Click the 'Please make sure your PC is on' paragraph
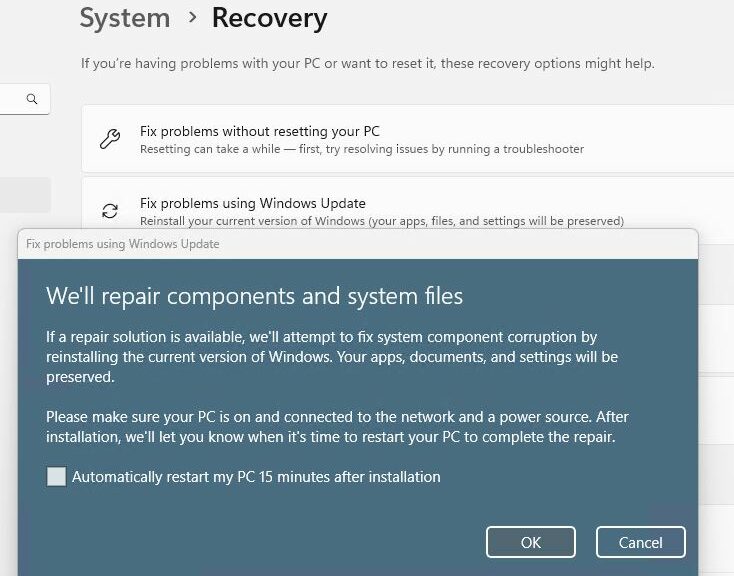This screenshot has width=734, height=576. [337, 427]
